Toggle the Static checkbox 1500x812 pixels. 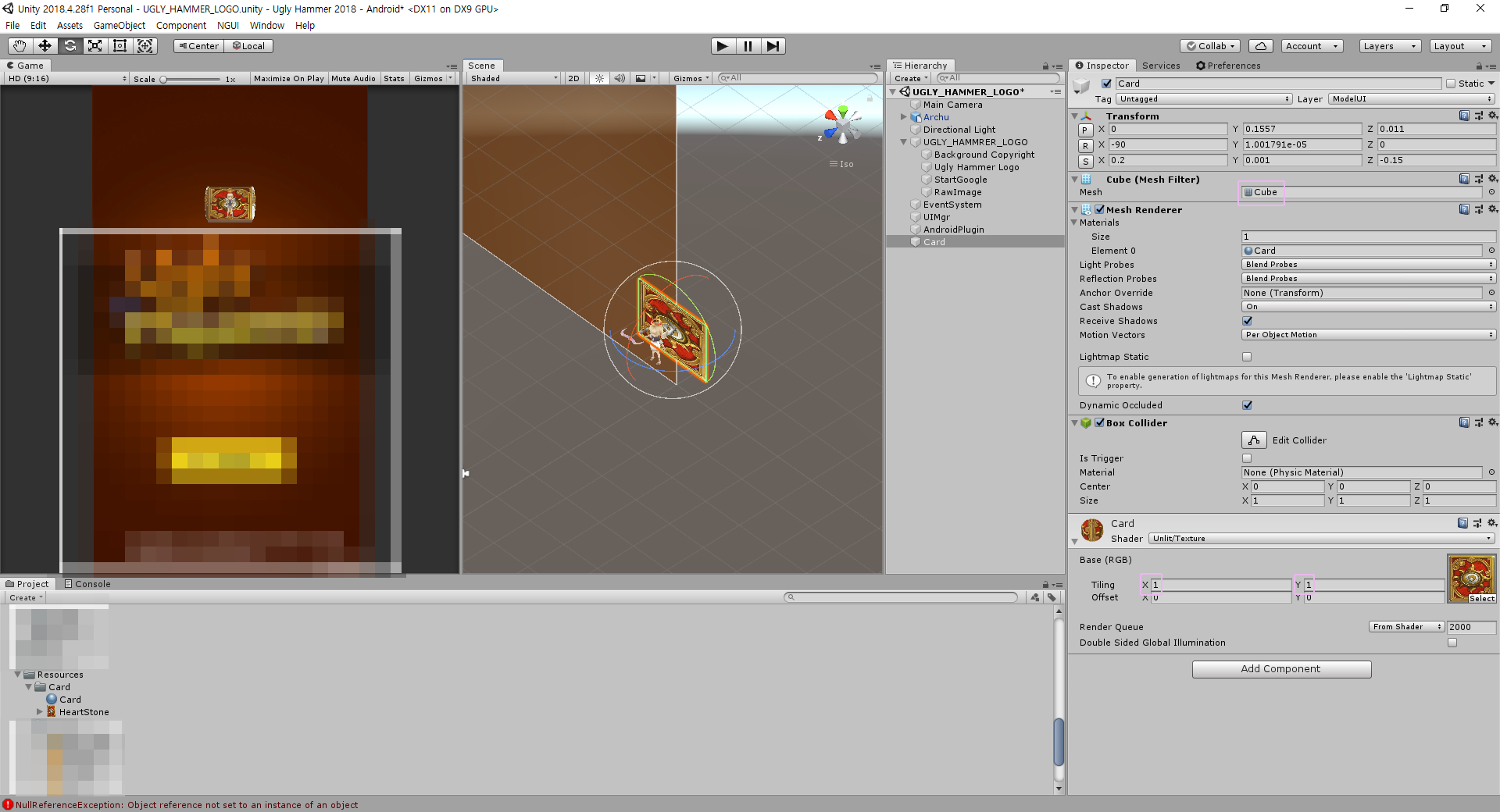pyautogui.click(x=1451, y=84)
